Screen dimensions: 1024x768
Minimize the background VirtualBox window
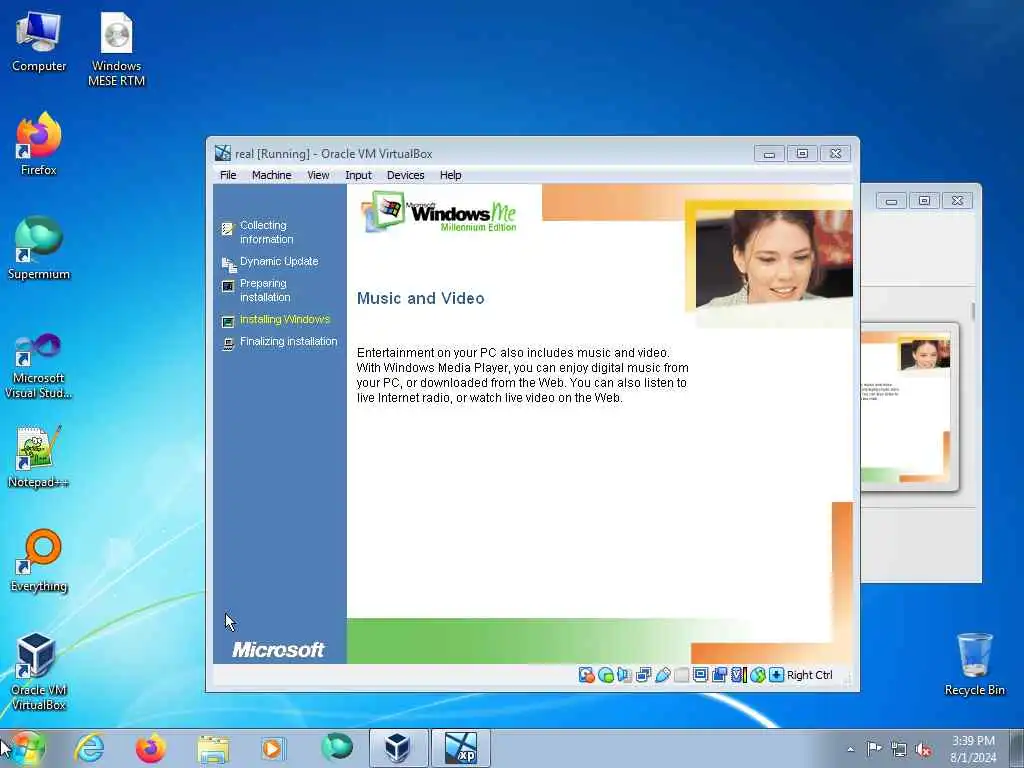(x=891, y=201)
